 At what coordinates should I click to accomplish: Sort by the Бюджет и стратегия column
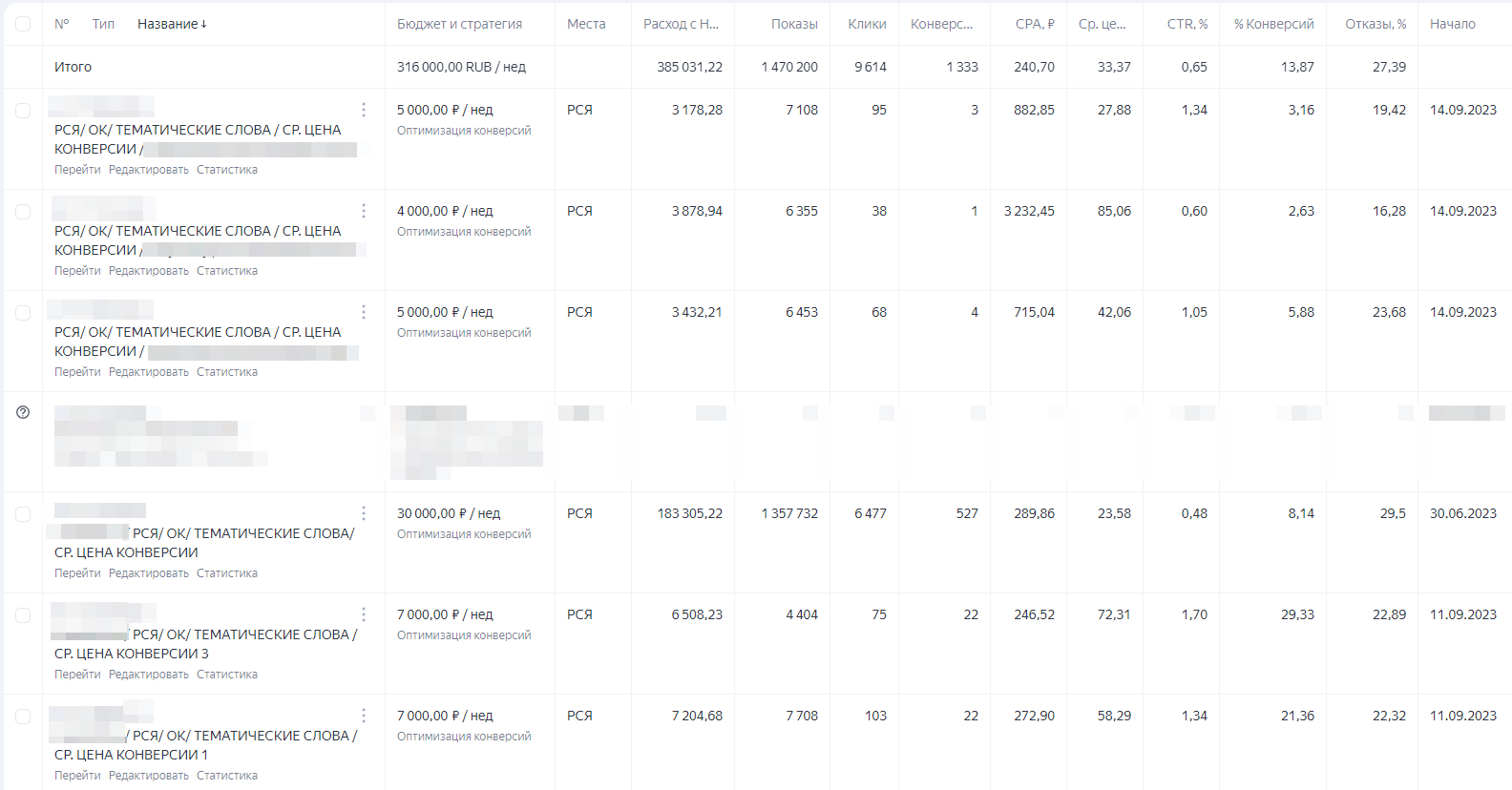[x=459, y=24]
